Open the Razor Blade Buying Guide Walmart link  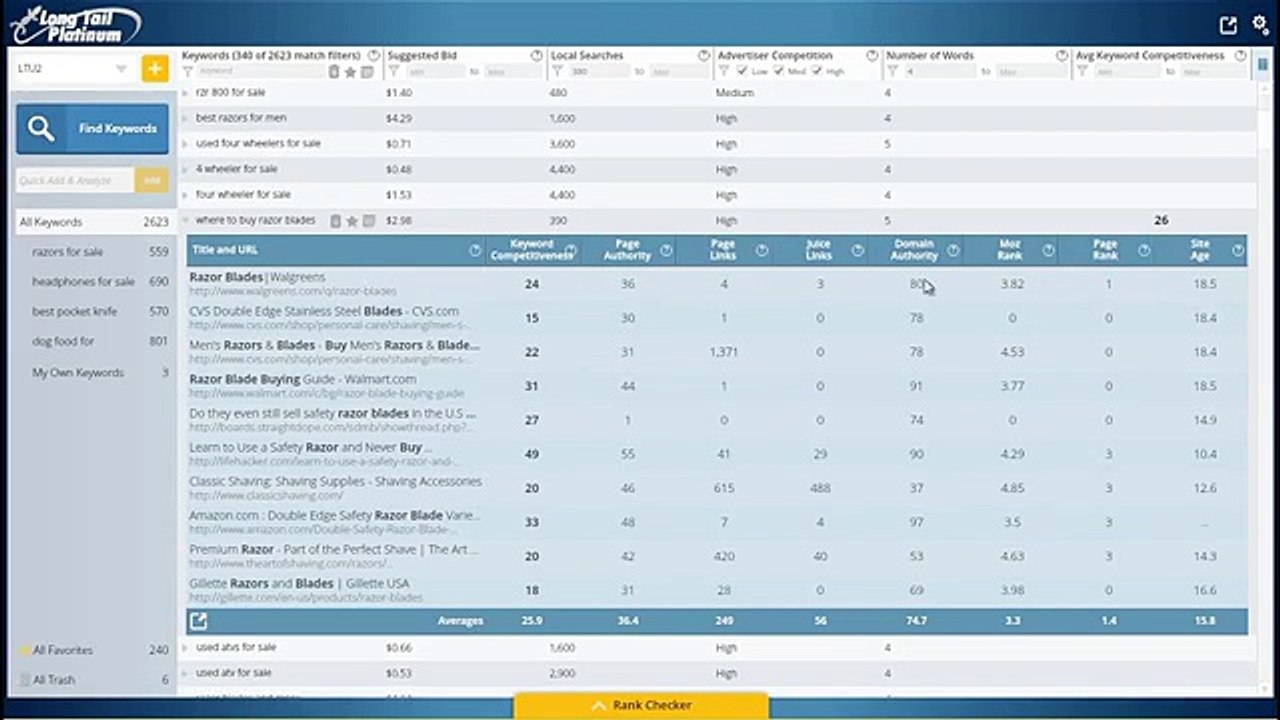click(x=303, y=379)
